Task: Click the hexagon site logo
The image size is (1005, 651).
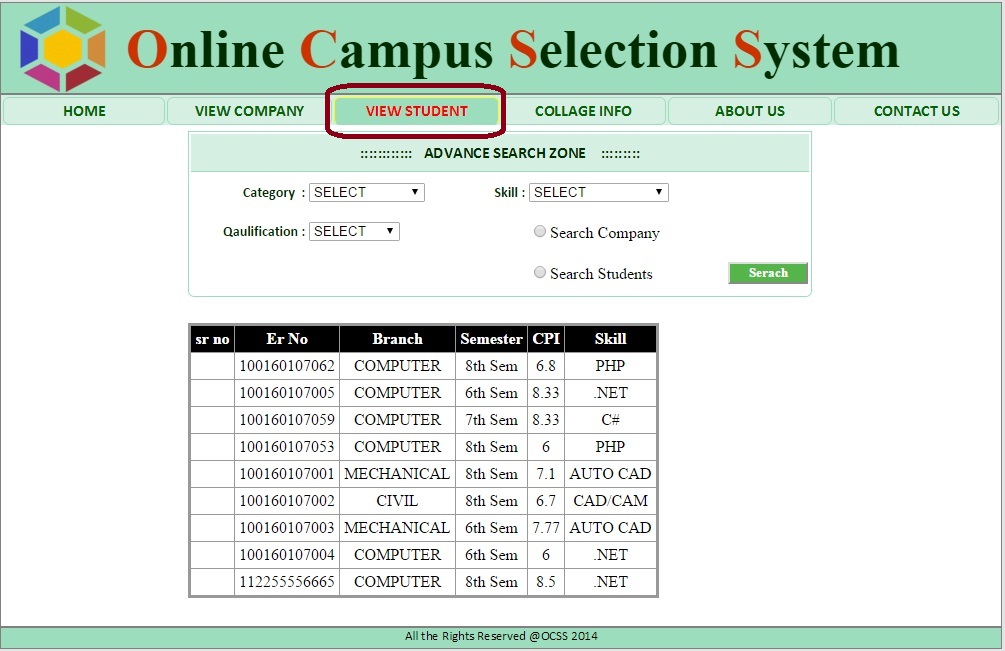Action: click(62, 49)
